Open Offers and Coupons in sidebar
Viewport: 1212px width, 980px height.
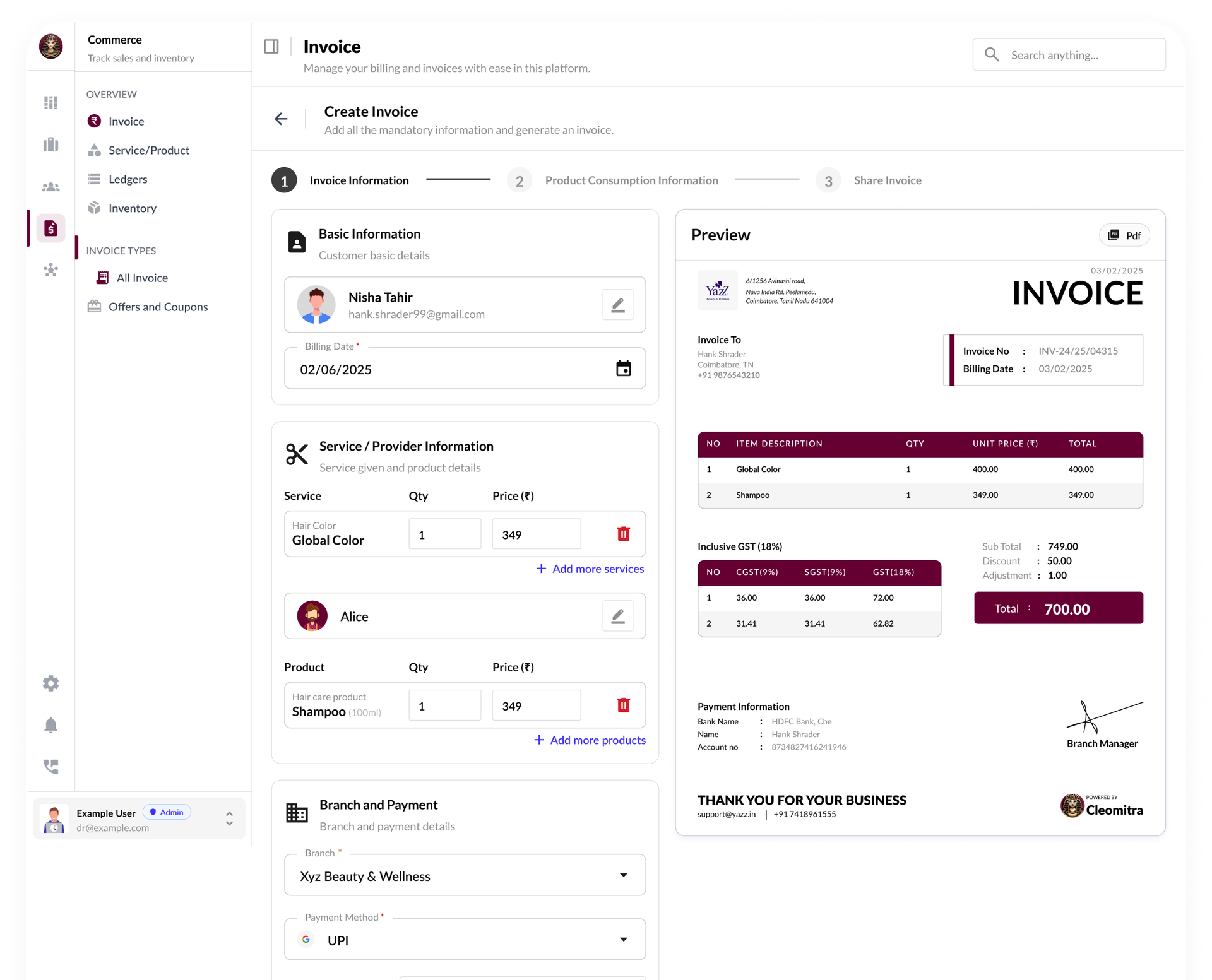[x=158, y=307]
